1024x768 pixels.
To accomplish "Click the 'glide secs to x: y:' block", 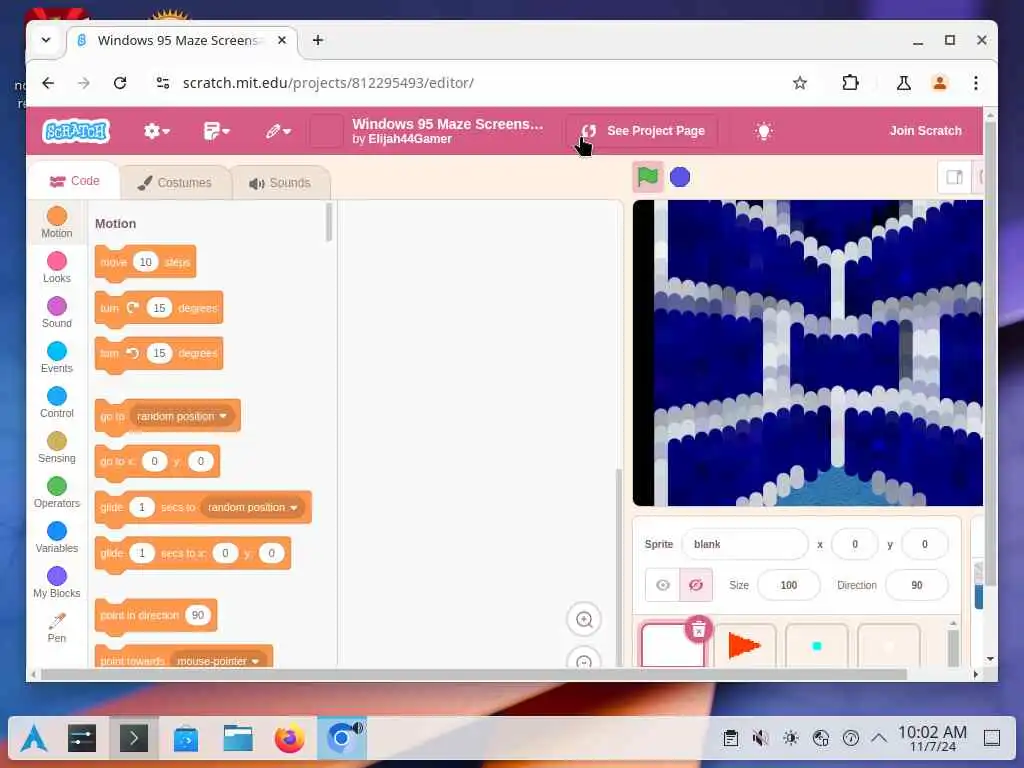I will coord(193,554).
